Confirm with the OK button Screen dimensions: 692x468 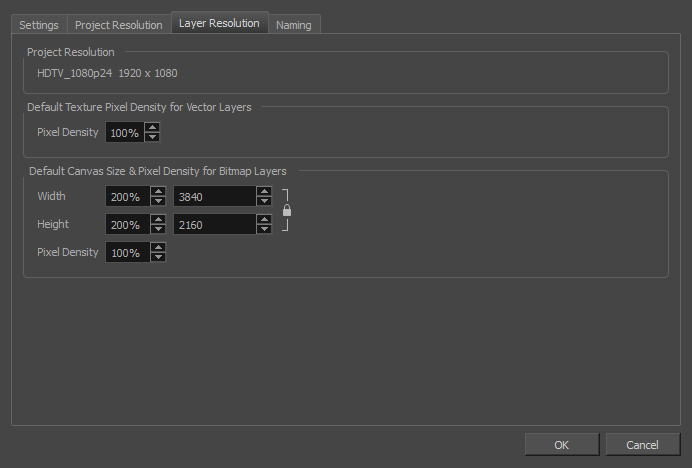pos(561,444)
